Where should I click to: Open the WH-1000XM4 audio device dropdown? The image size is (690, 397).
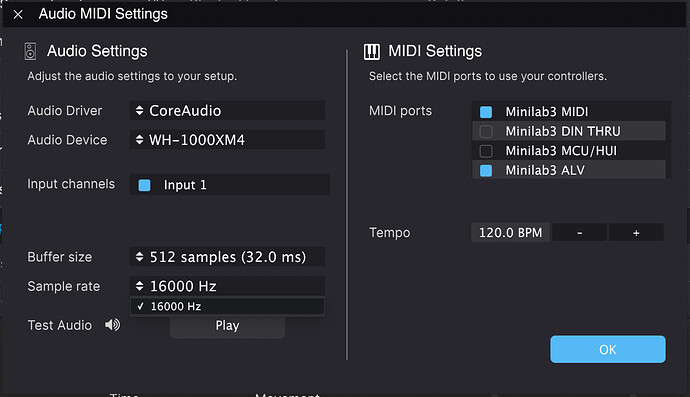[228, 140]
